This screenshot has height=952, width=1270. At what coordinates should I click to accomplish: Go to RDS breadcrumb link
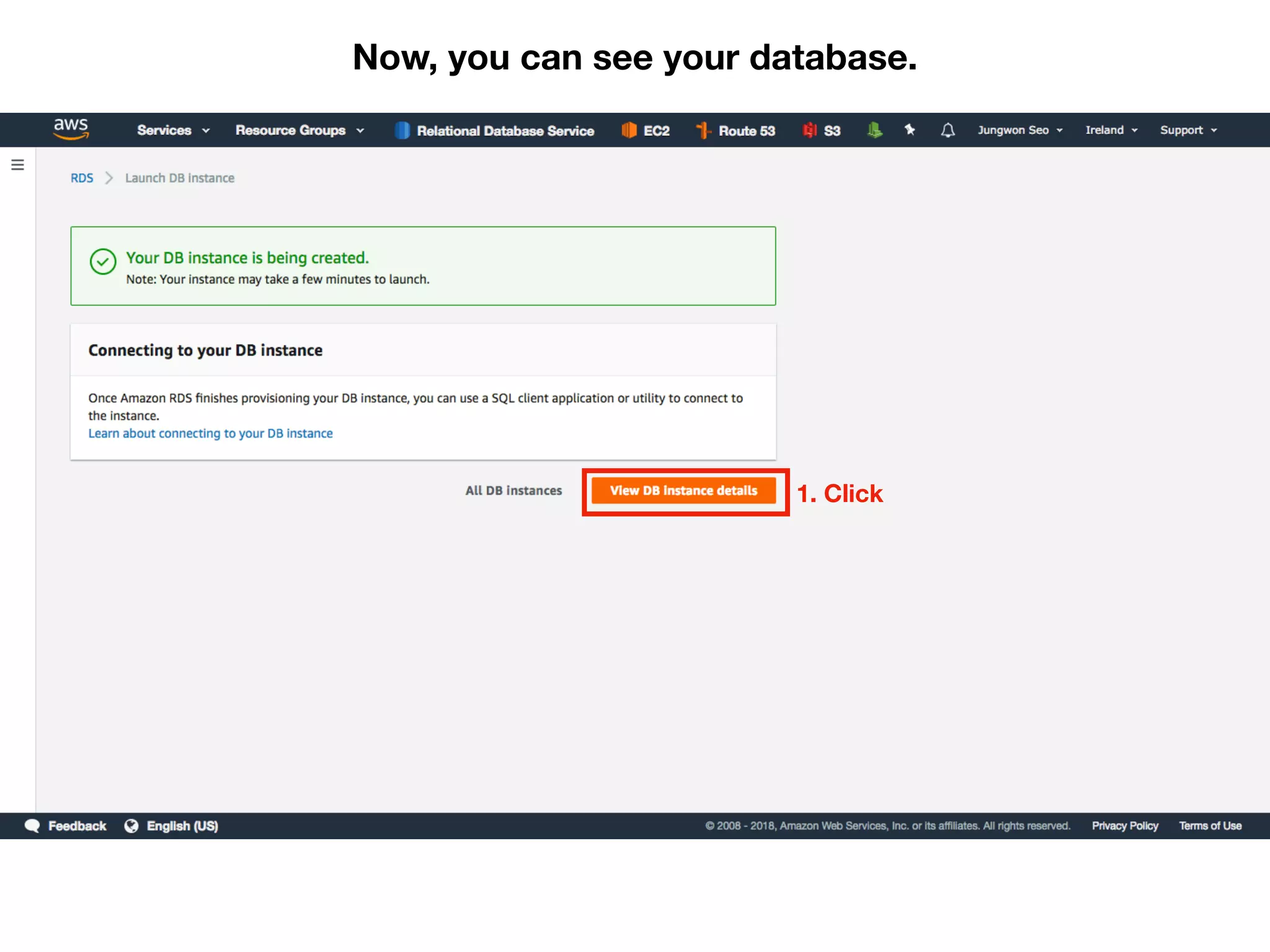[x=82, y=178]
